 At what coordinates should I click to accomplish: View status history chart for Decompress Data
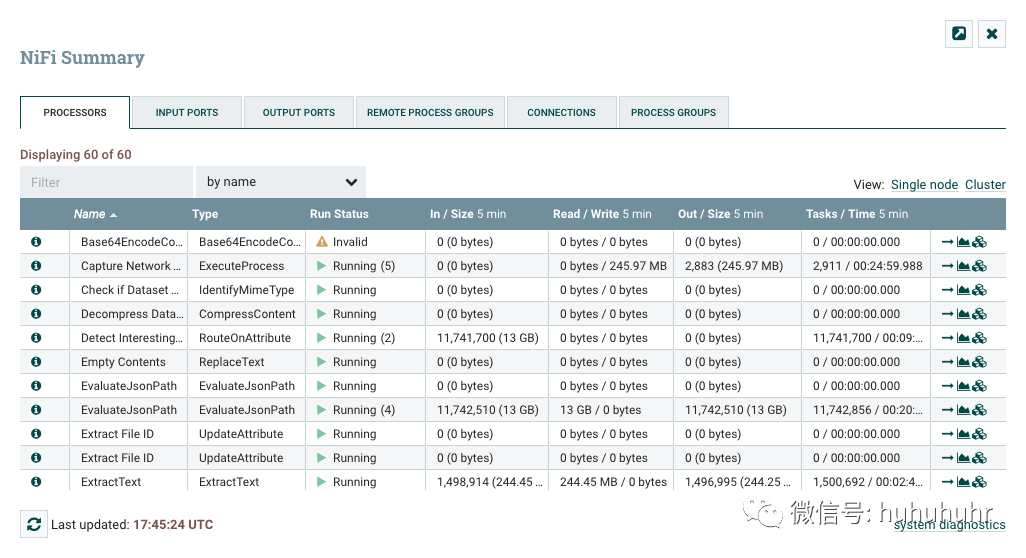tap(963, 314)
